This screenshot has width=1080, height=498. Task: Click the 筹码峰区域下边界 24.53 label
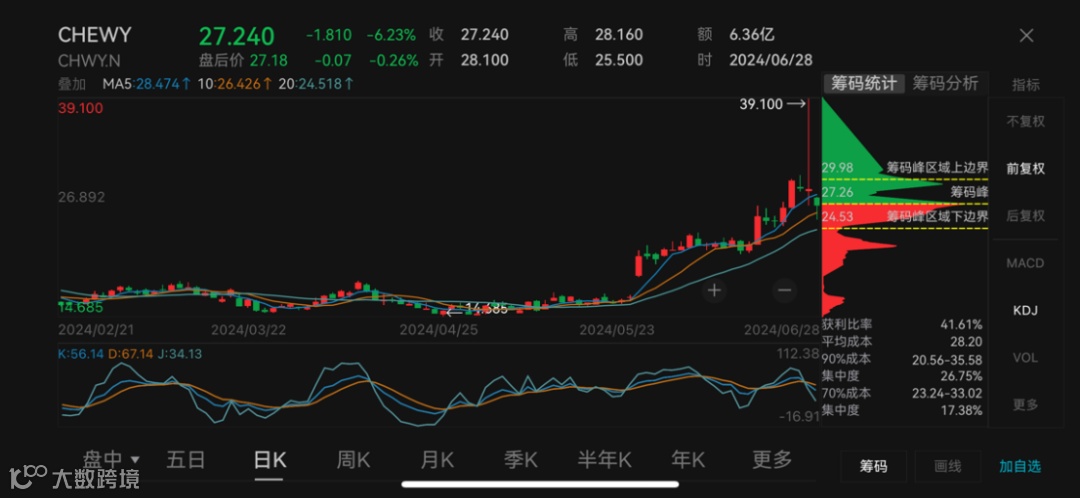tap(905, 217)
